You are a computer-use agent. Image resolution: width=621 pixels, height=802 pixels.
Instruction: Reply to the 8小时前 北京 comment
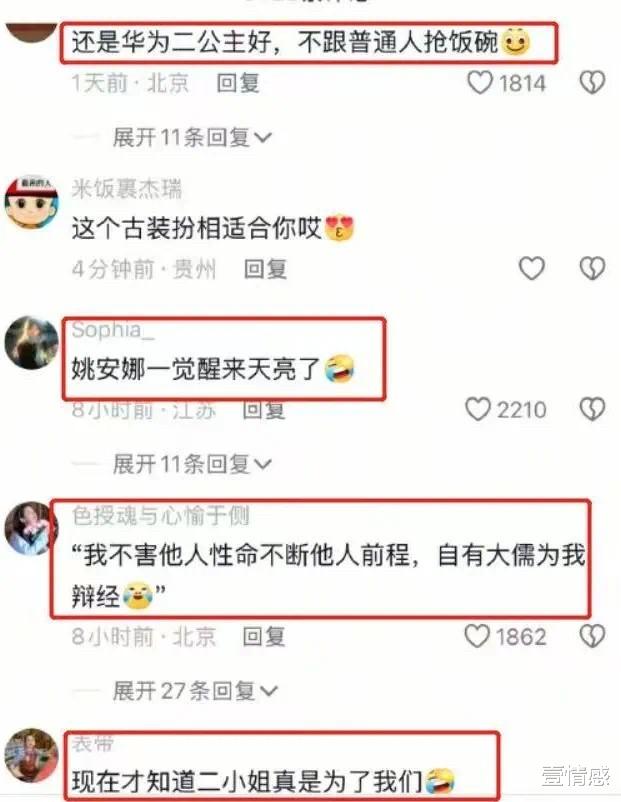(263, 637)
